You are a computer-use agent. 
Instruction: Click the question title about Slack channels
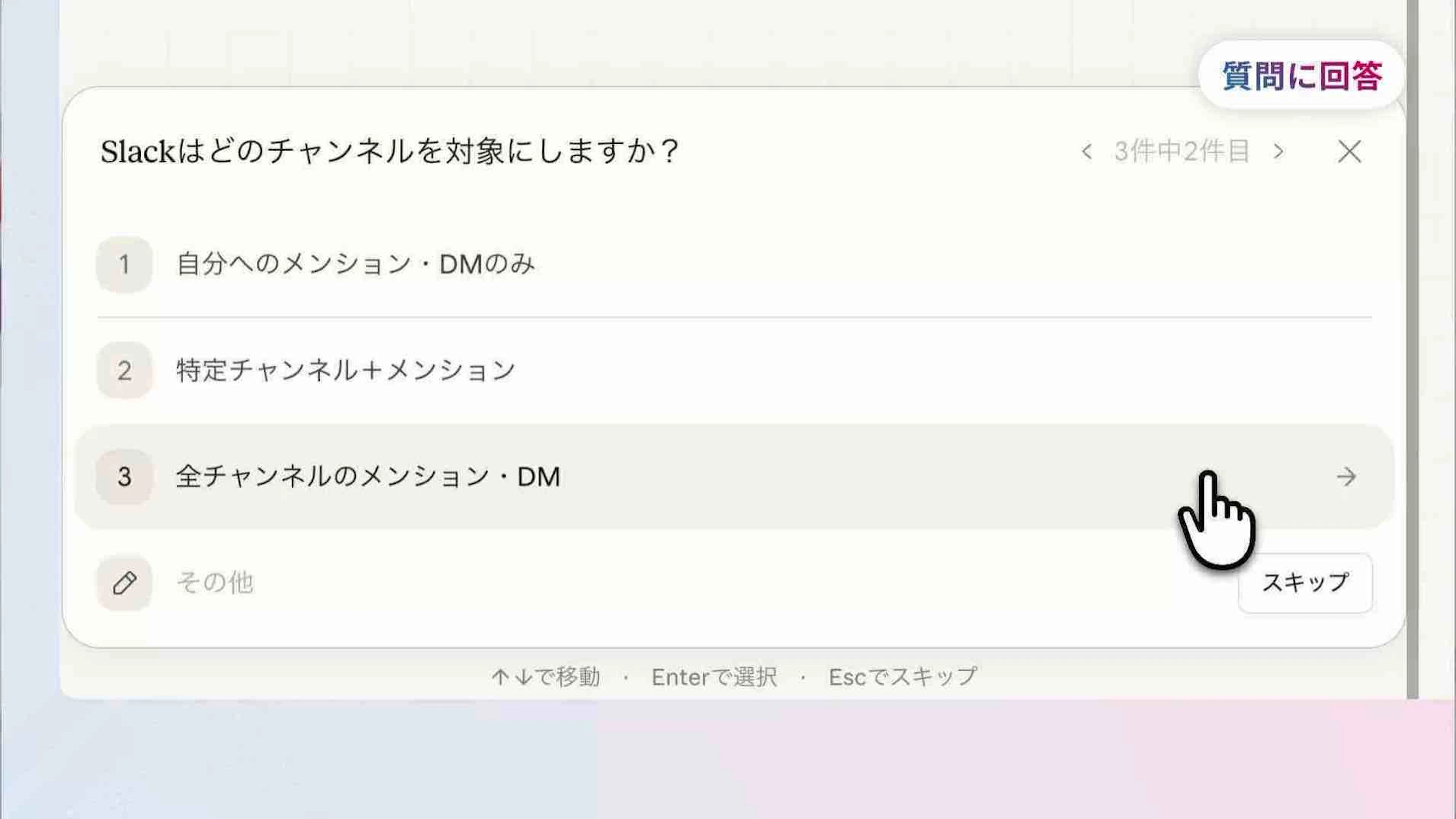[x=390, y=152]
